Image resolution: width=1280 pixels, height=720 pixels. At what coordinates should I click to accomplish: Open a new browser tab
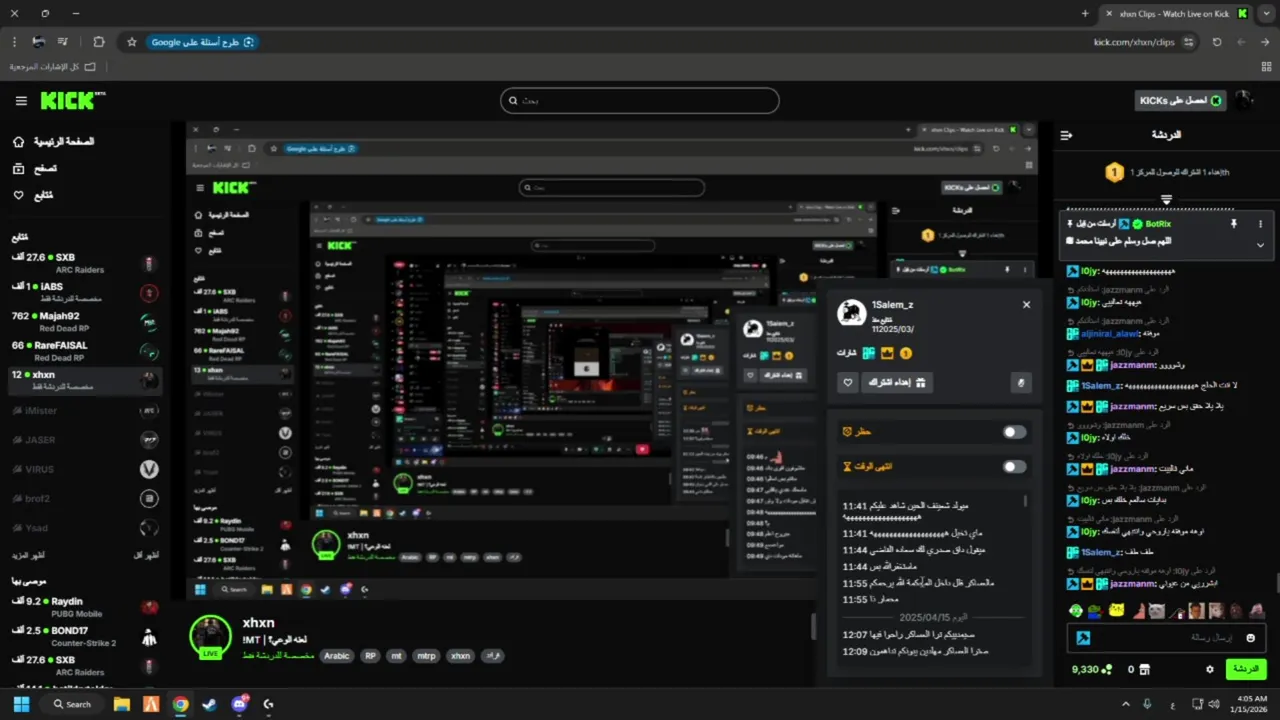(x=1085, y=14)
